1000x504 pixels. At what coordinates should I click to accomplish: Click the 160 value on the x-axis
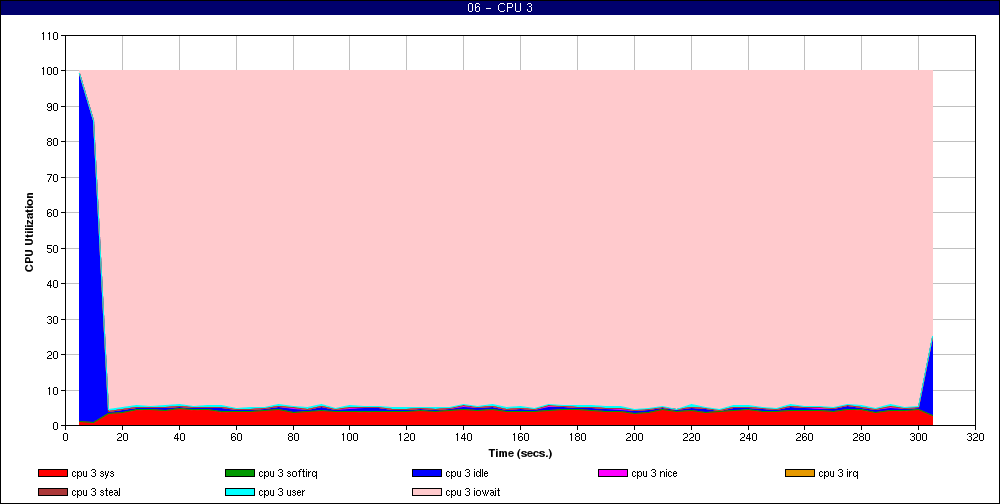(520, 437)
